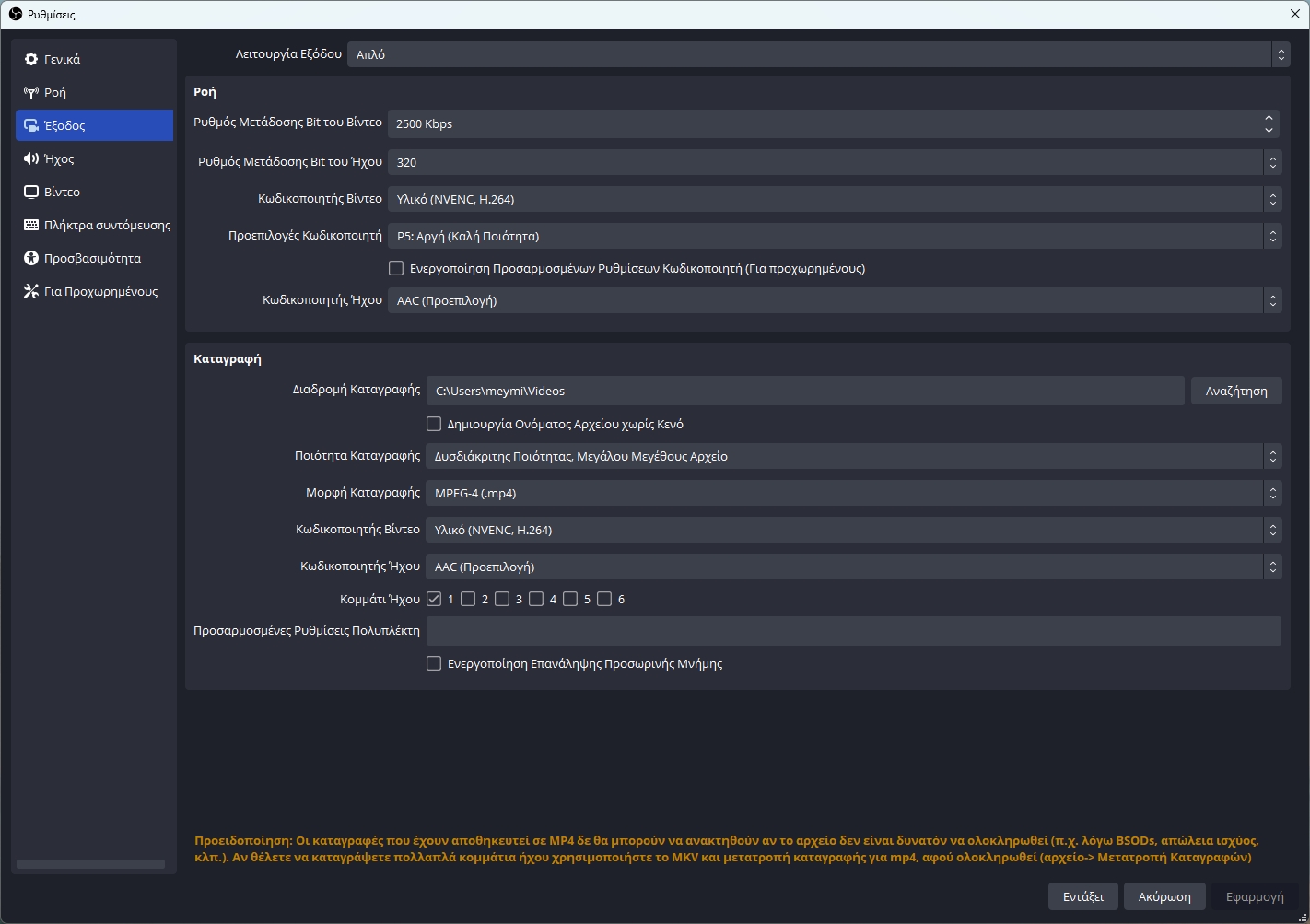Expand the Ποιότητα Καταγραφής dropdown
This screenshot has height=924, width=1310.
point(852,456)
